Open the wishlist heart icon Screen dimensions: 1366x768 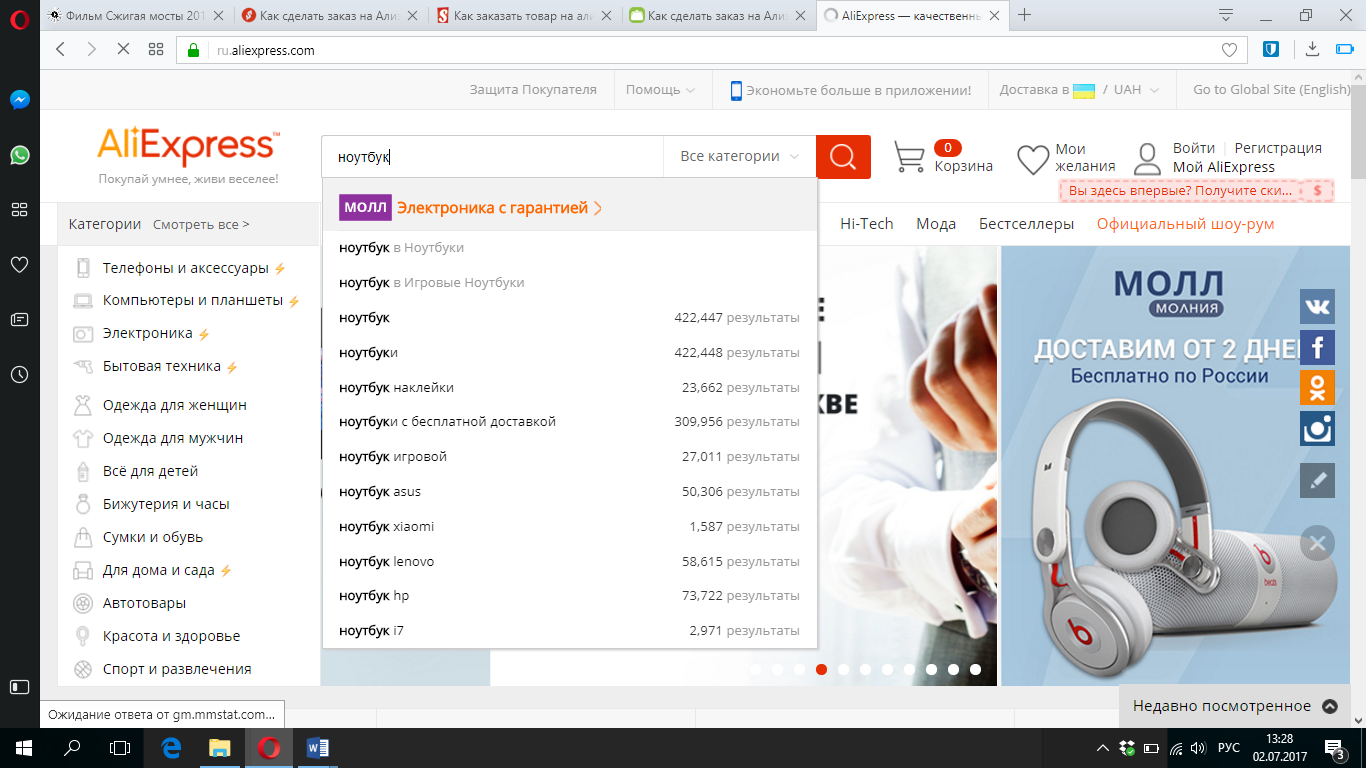(1033, 159)
